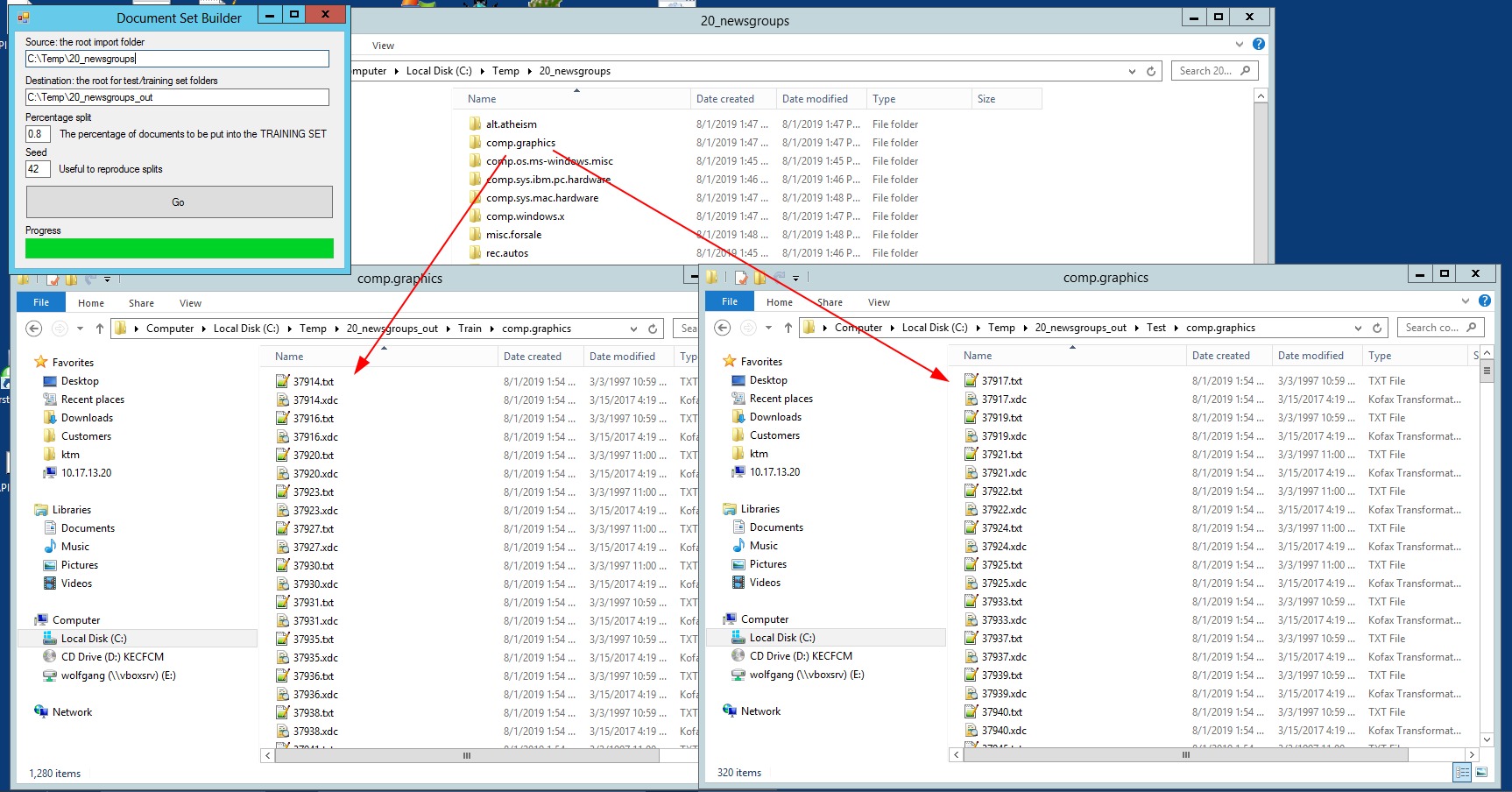Viewport: 1512px width, 792px height.
Task: Refresh the Test comp.graphics folder view
Action: 1377,328
